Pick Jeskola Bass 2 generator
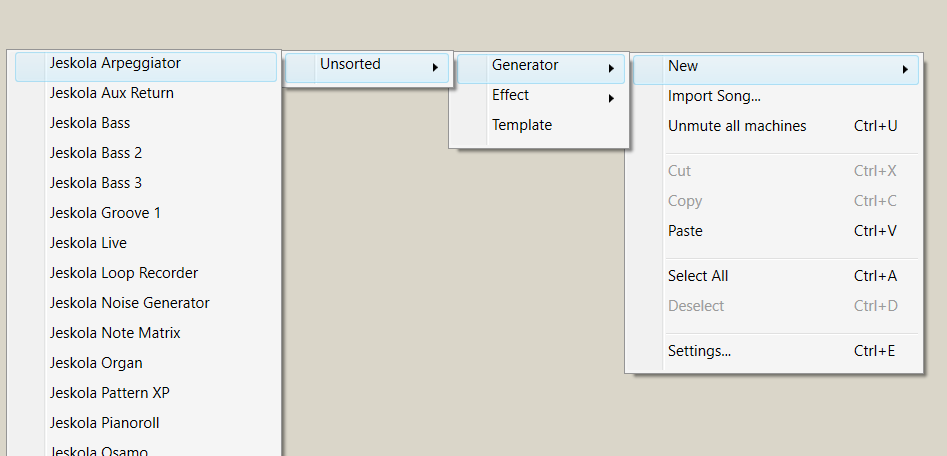Viewport: 947px width, 456px height. [96, 153]
